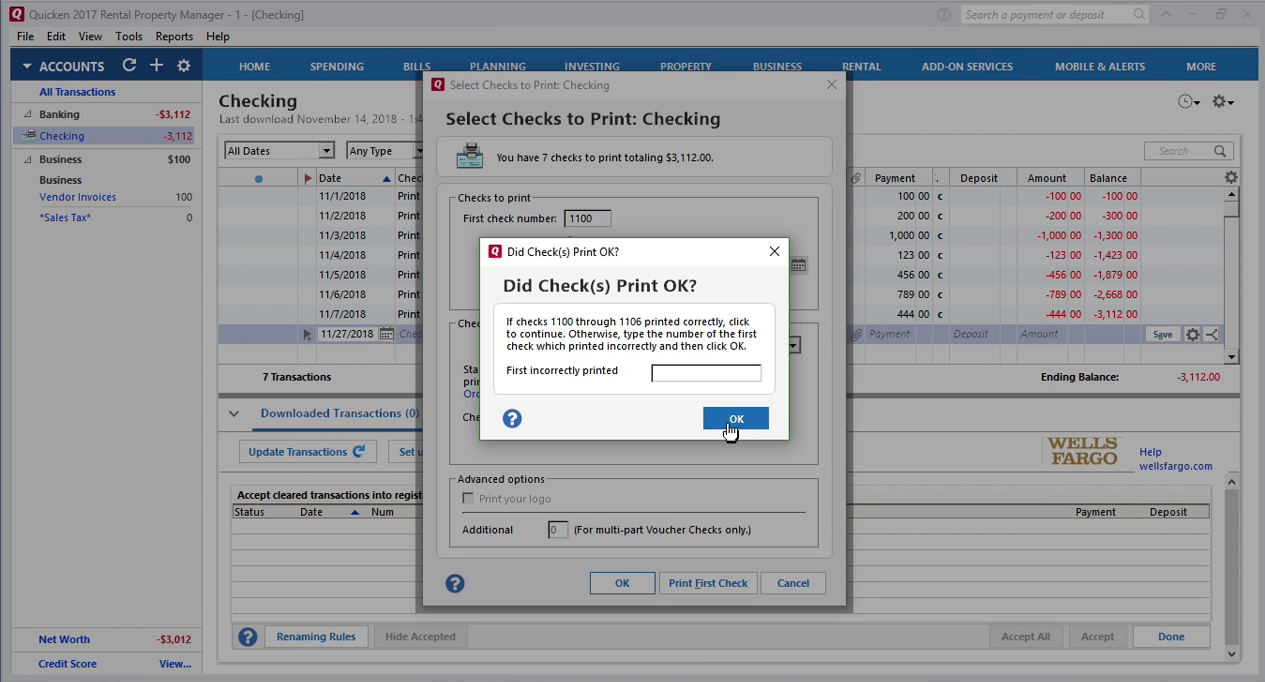1265x682 pixels.
Task: Click the attachment paperclip column header
Action: [856, 178]
